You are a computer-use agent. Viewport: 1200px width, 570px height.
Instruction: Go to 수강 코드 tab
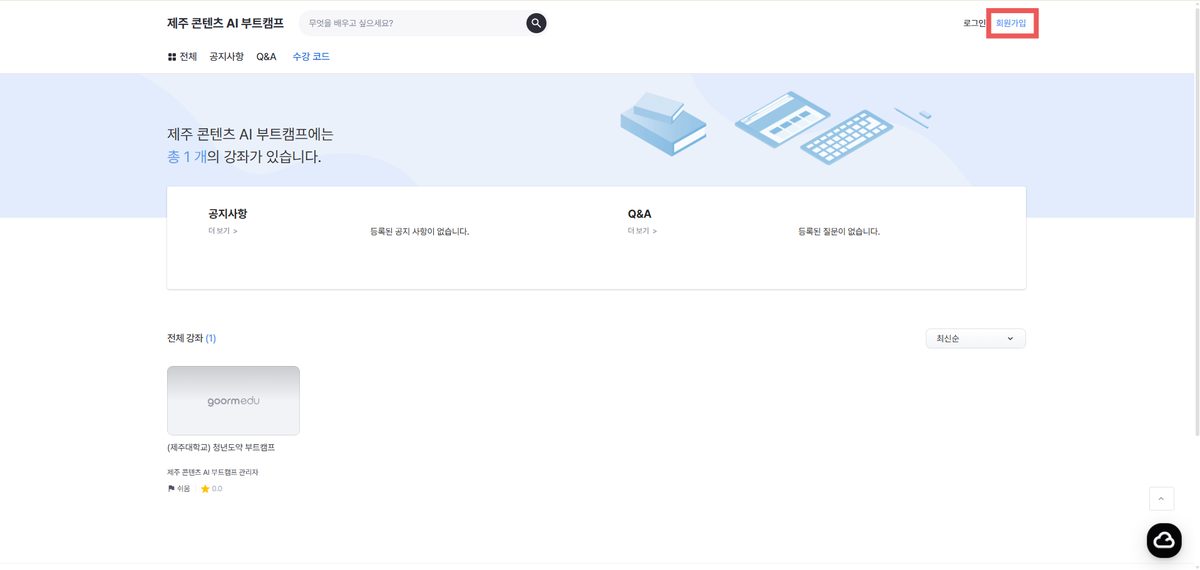(311, 57)
